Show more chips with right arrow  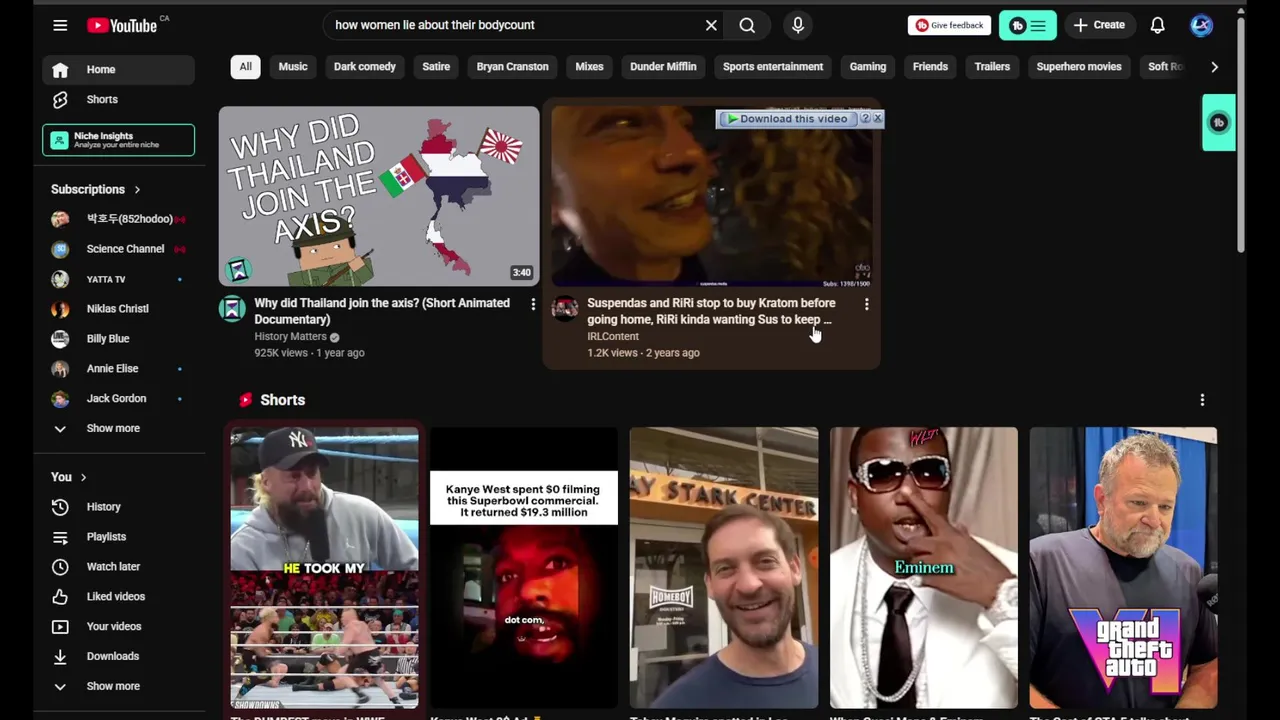pos(1214,67)
